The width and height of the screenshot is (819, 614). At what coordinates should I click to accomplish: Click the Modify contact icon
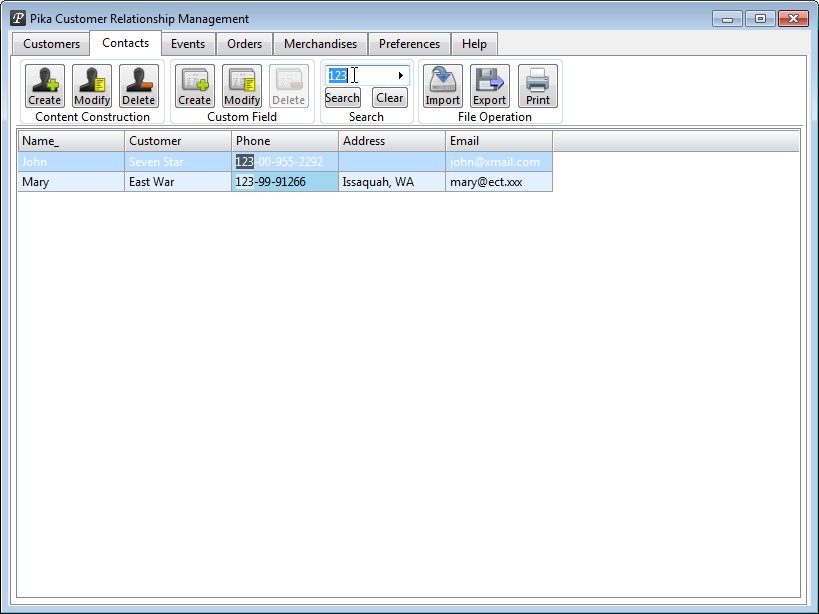92,86
